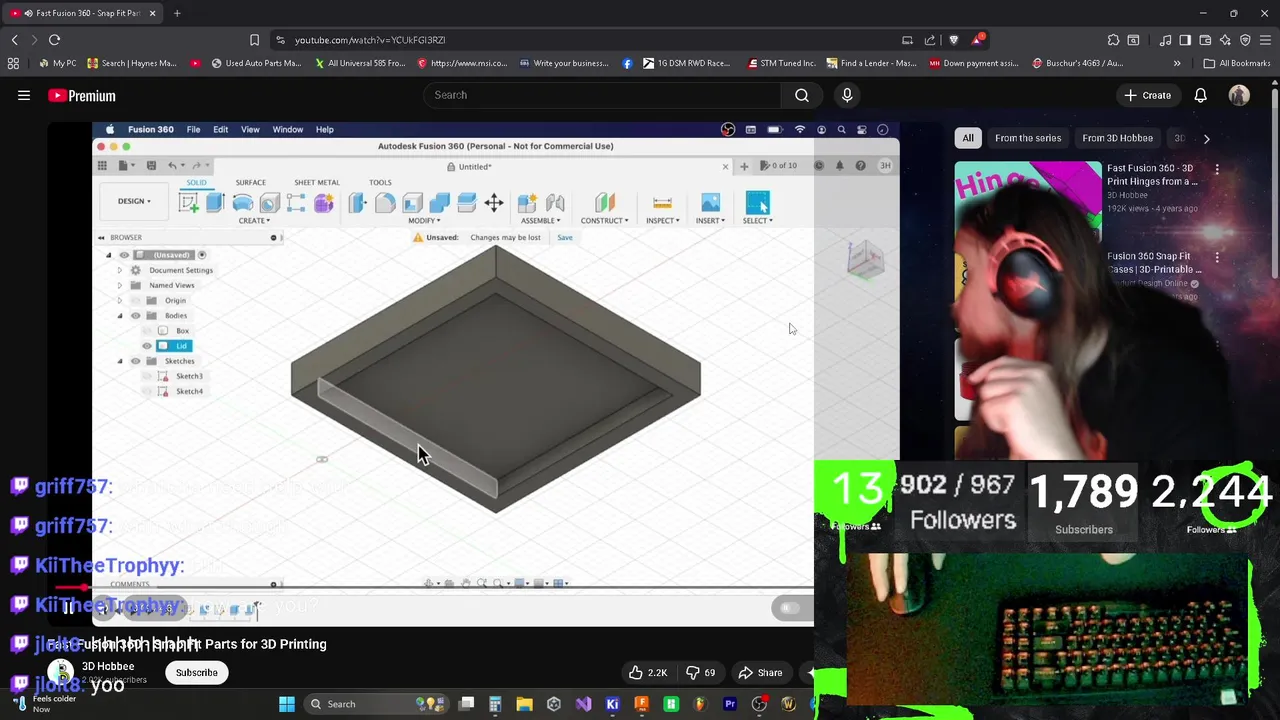The image size is (1280, 720).
Task: Switch to the SHEET METAL ribbon tab
Action: point(316,183)
